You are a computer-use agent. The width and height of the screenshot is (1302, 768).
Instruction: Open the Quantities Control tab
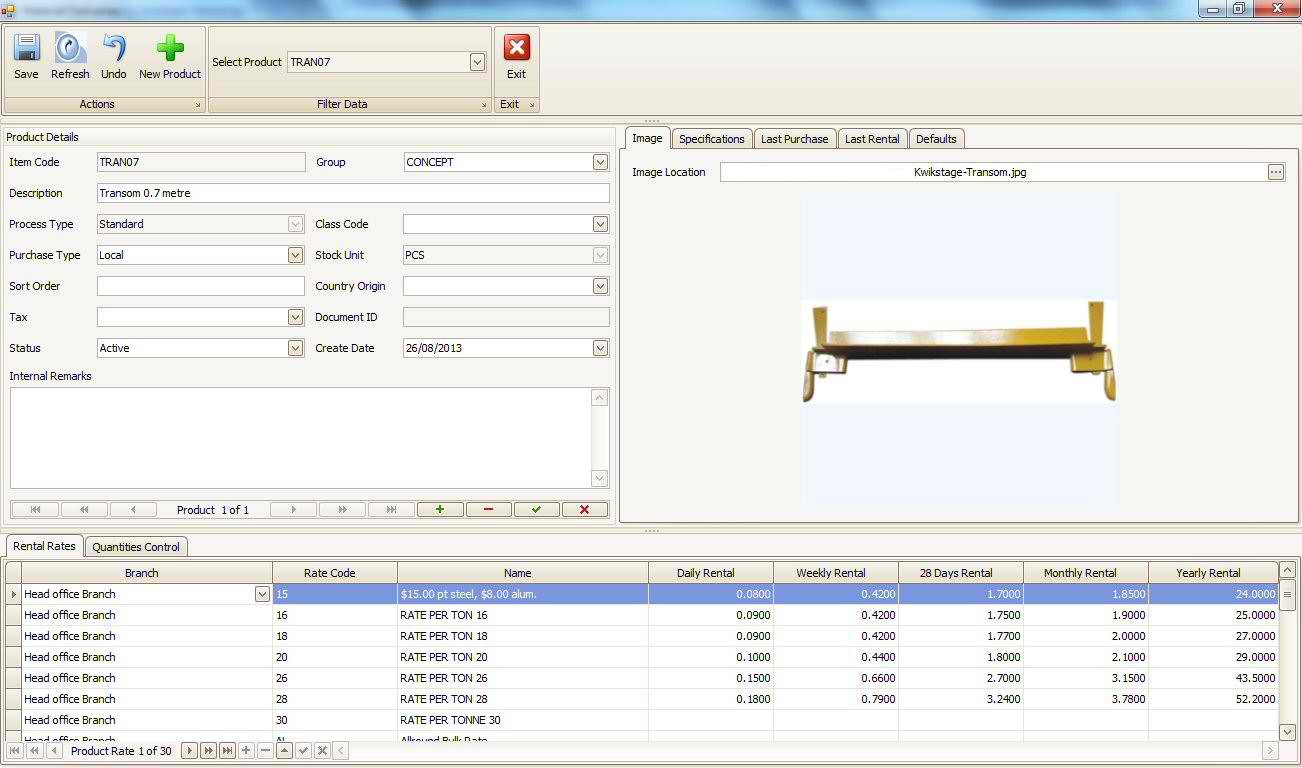tap(136, 547)
